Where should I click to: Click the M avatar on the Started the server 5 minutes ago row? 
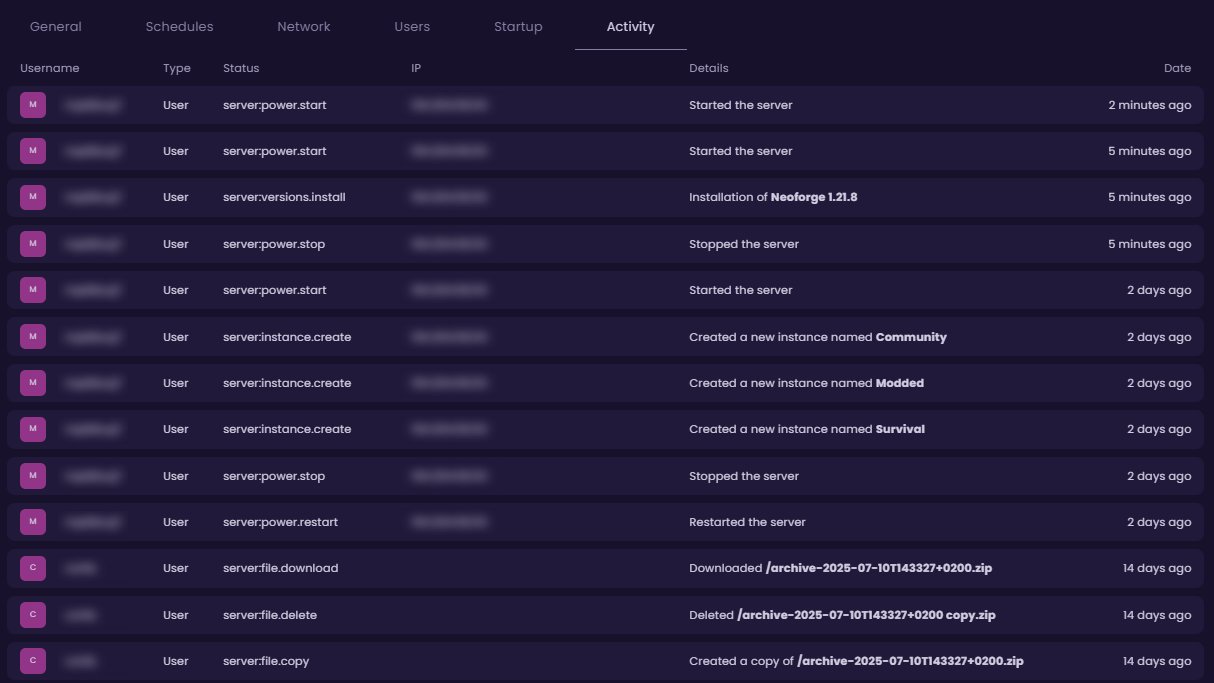click(33, 151)
